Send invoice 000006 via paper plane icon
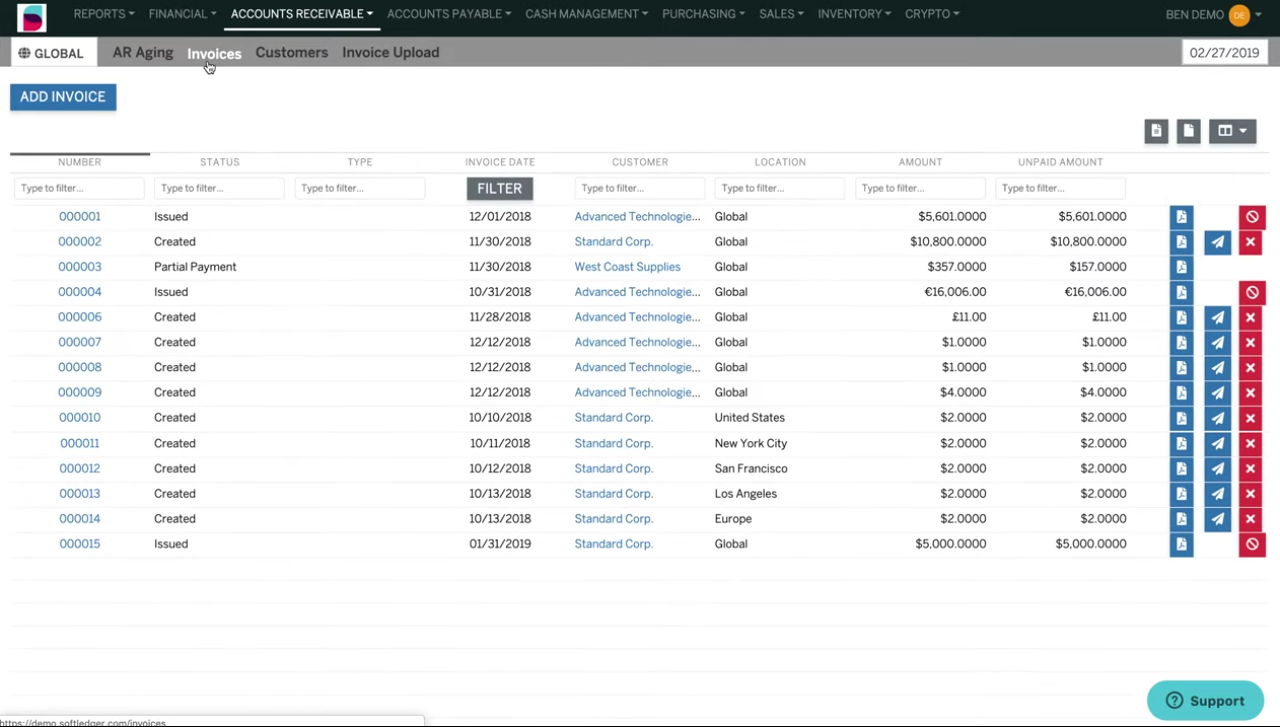 1217,318
